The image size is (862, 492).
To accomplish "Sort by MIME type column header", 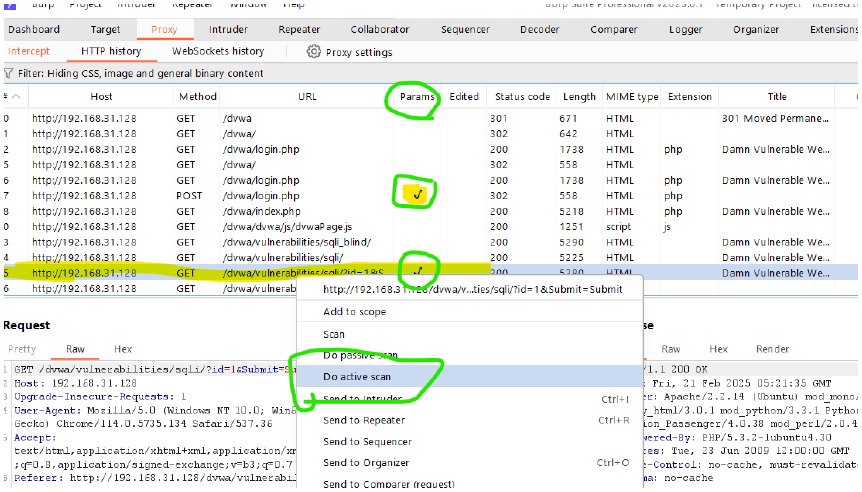I will tap(632, 97).
